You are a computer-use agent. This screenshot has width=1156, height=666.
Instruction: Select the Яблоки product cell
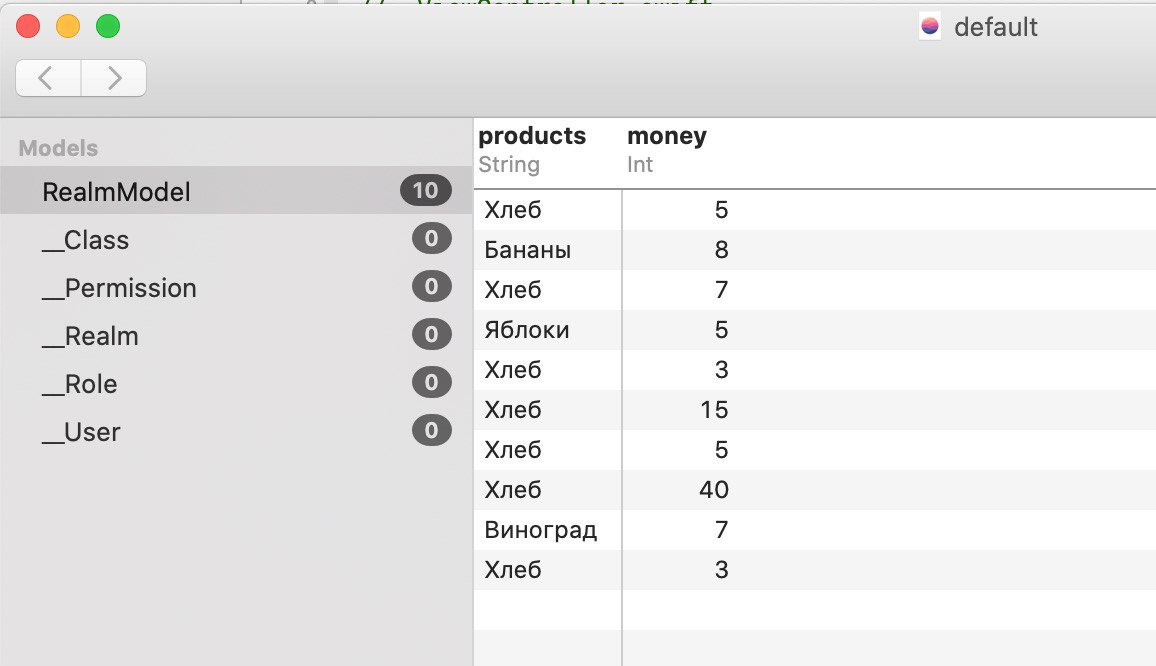[527, 330]
